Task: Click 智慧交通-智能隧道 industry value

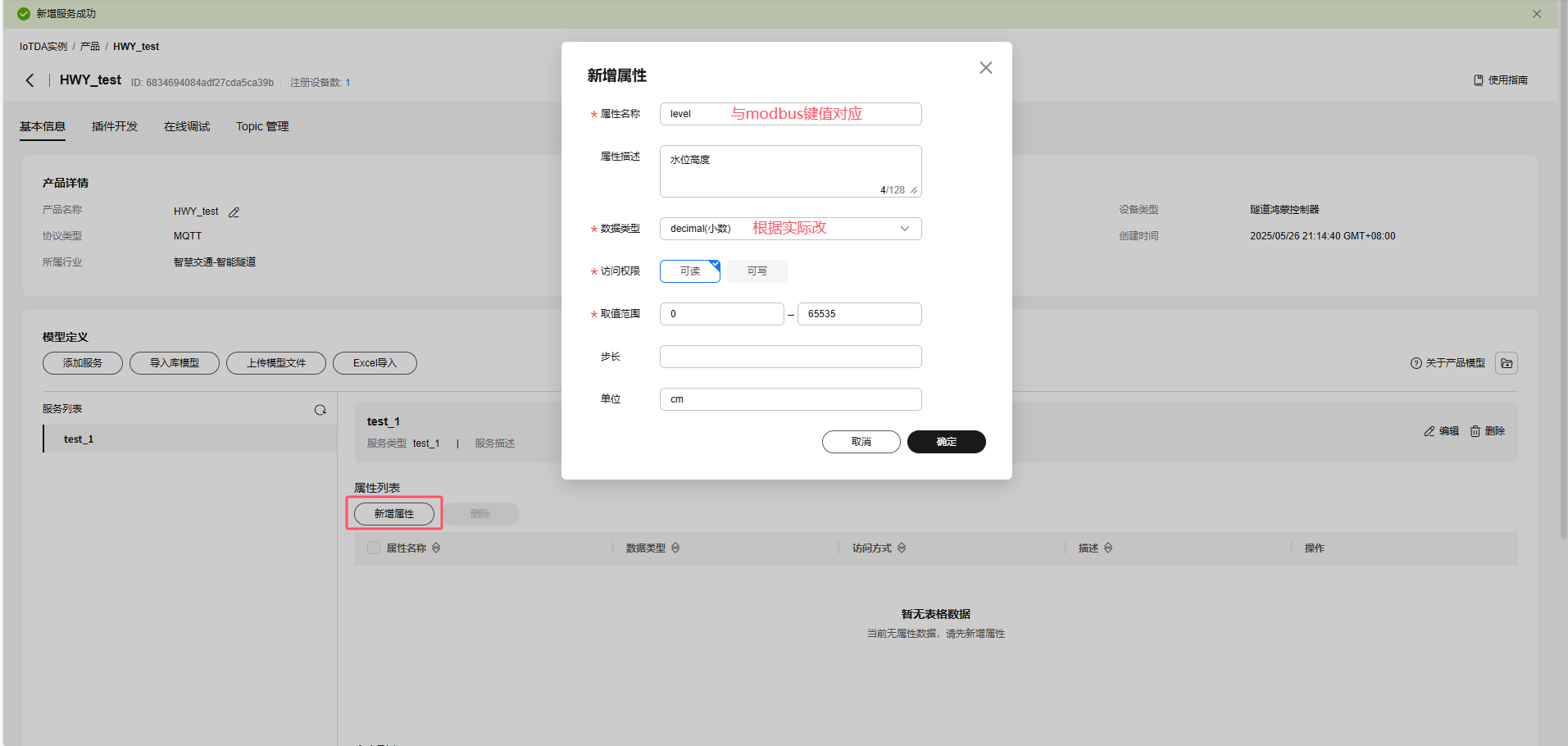Action: click(x=215, y=262)
